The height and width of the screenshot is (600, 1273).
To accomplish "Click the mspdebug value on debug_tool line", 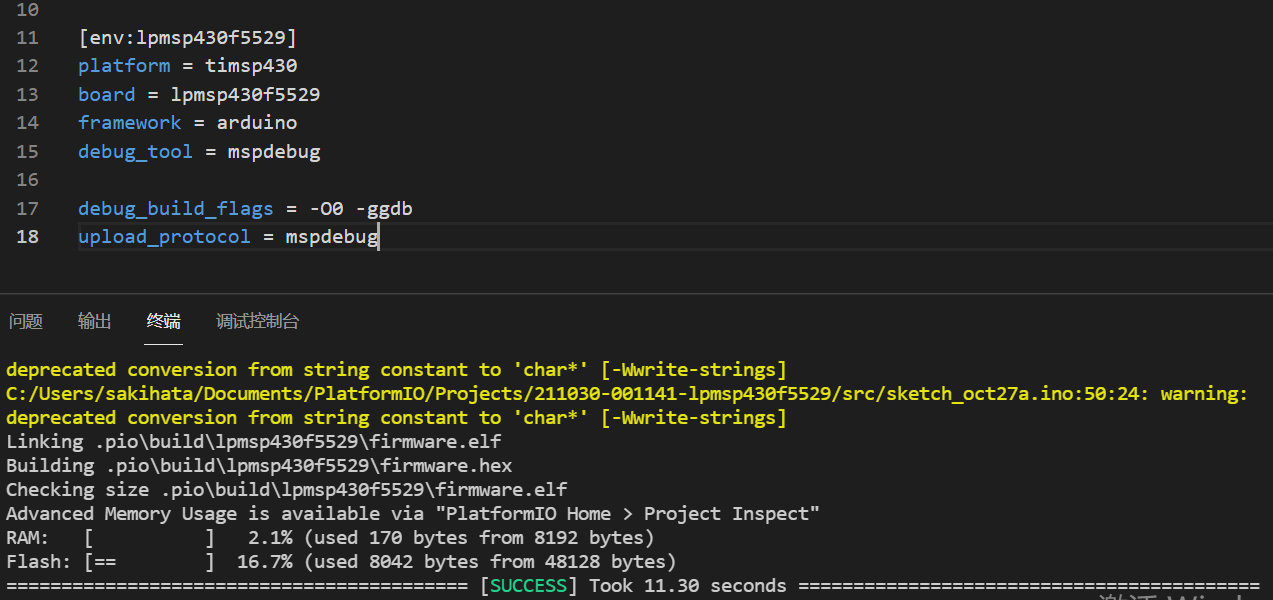I will pyautogui.click(x=274, y=152).
